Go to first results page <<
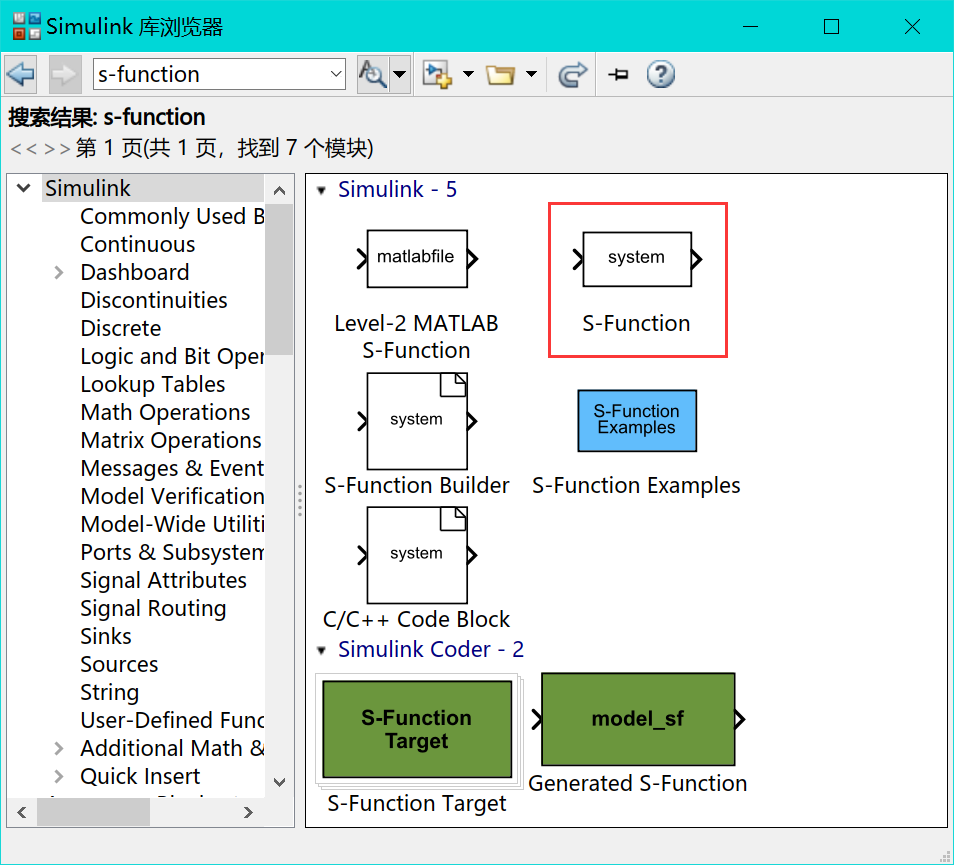Screen dimensions: 954x865 coord(24,148)
